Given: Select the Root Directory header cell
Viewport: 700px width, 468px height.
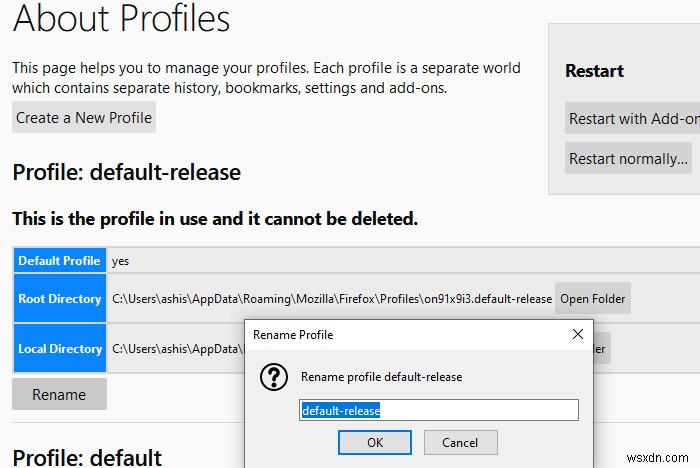Looking at the screenshot, I should point(59,298).
